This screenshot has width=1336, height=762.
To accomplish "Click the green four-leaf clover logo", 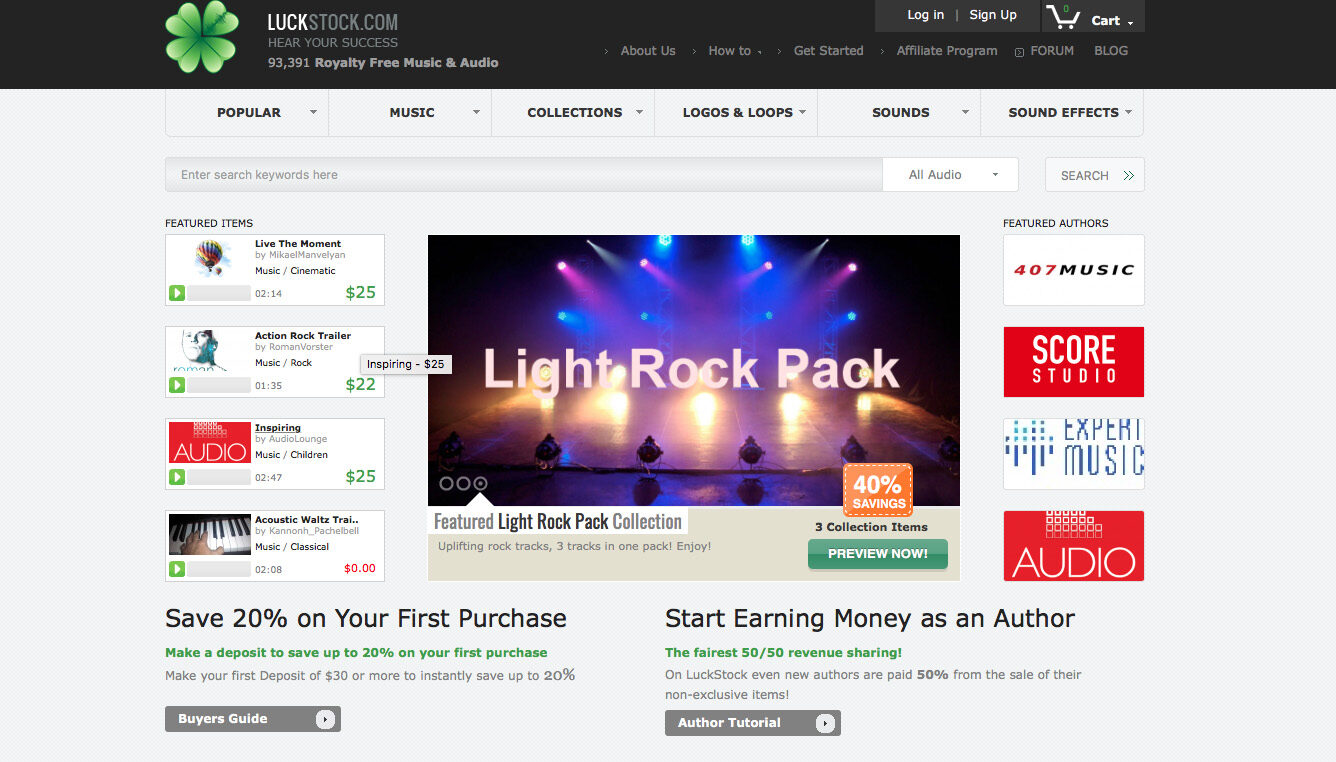I will click(x=203, y=37).
